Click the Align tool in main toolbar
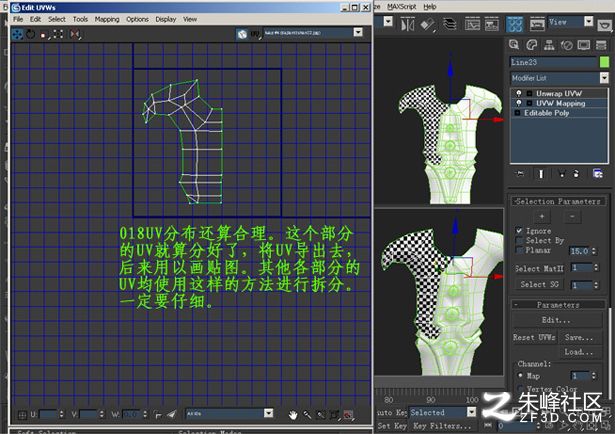Viewport: 615px width, 434px height. [427, 24]
